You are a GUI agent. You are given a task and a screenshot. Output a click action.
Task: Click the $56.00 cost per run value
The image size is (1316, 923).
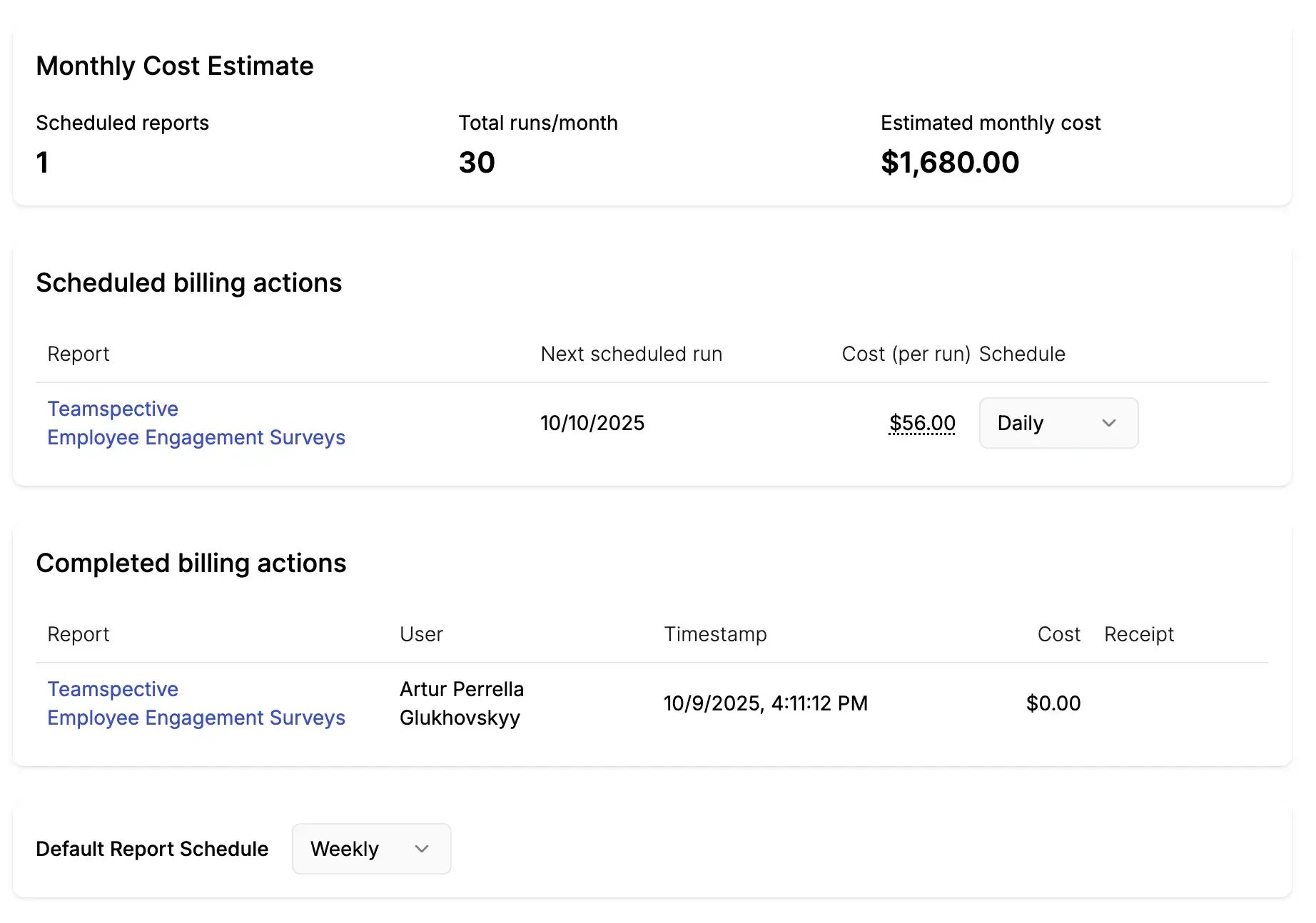(x=921, y=423)
